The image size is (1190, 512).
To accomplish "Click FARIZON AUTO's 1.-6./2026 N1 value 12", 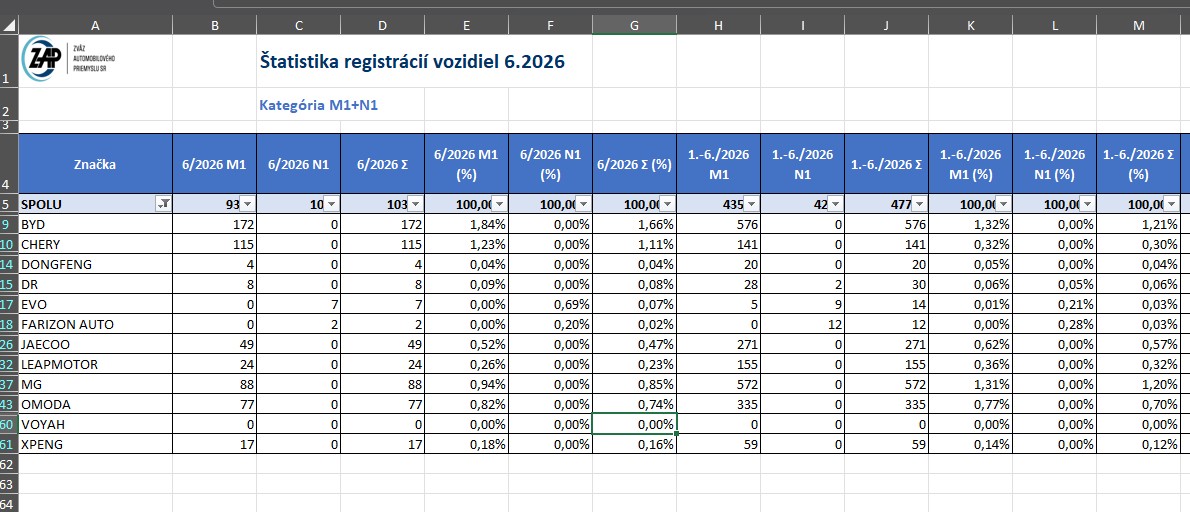I will pos(802,324).
